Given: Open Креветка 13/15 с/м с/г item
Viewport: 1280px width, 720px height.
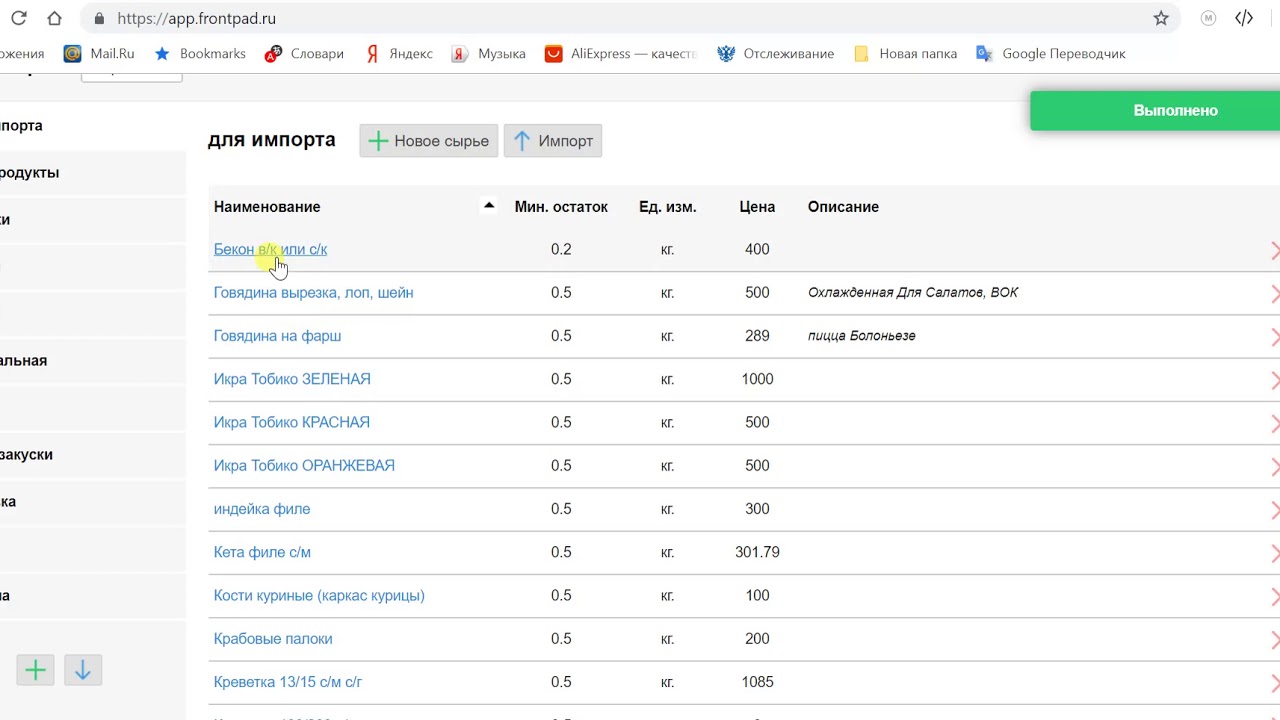Looking at the screenshot, I should click(288, 682).
